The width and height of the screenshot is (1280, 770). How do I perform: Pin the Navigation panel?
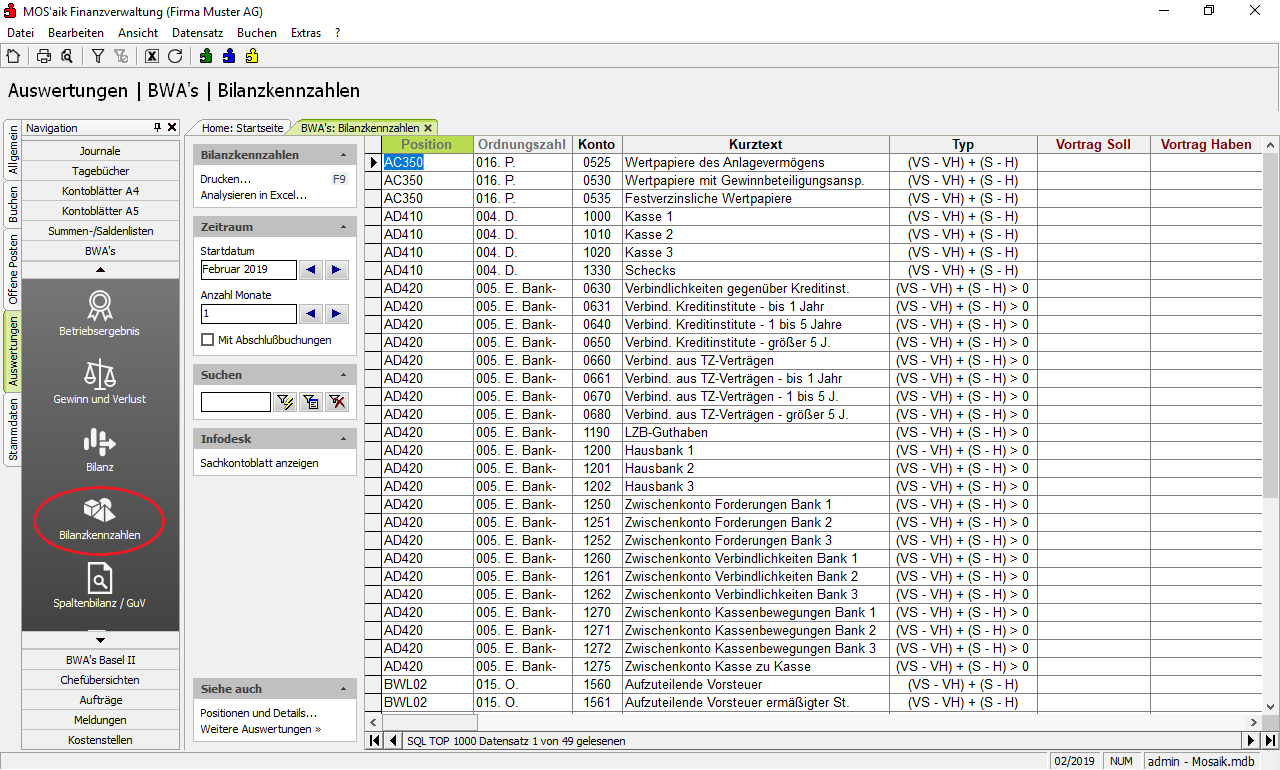157,128
